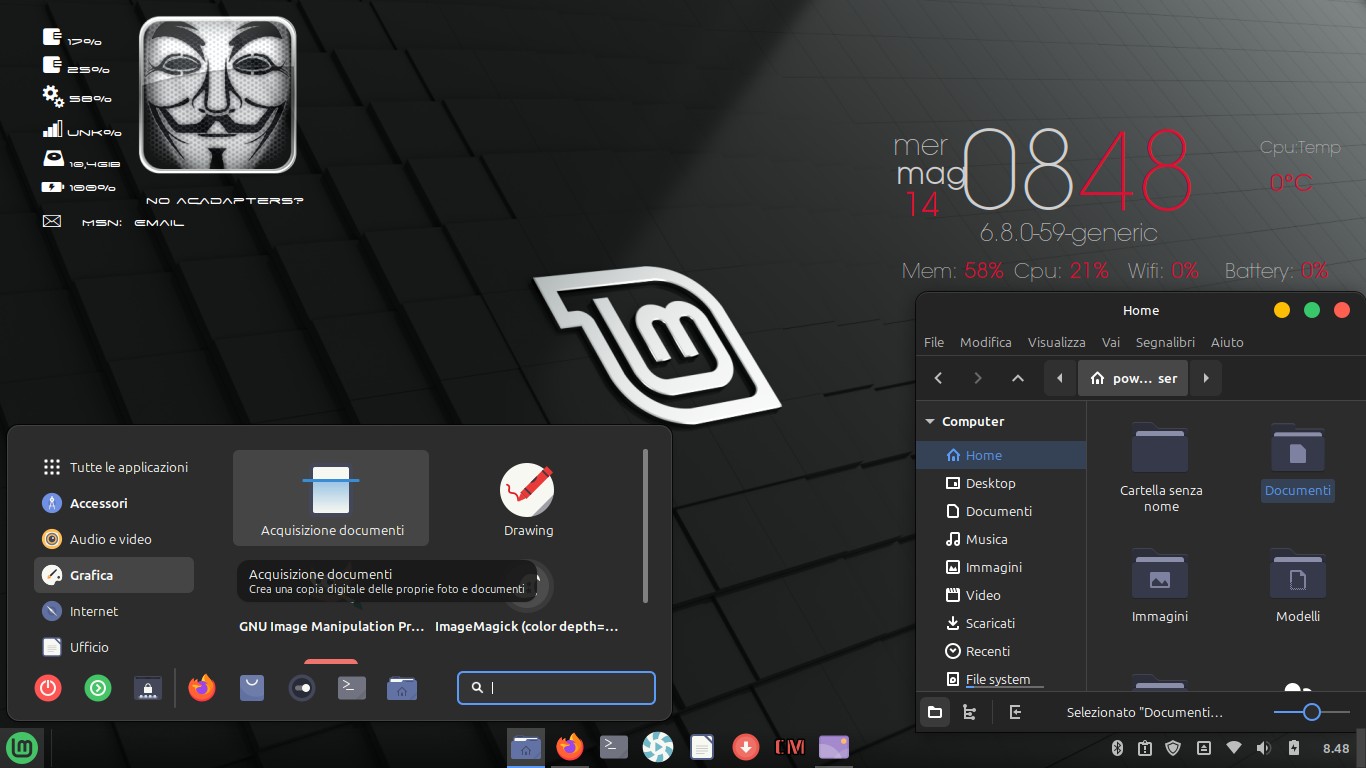Click application menu search field
This screenshot has width=1366, height=768.
tap(556, 688)
